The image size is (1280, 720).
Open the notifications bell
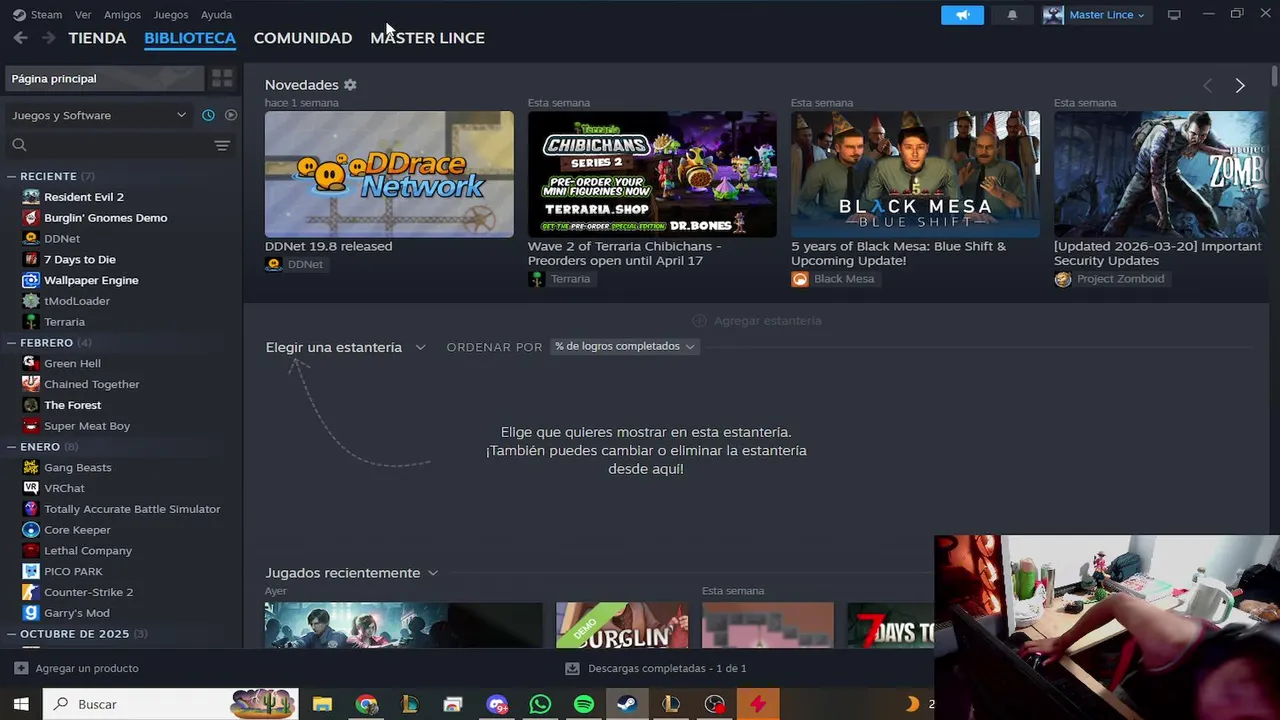1012,15
